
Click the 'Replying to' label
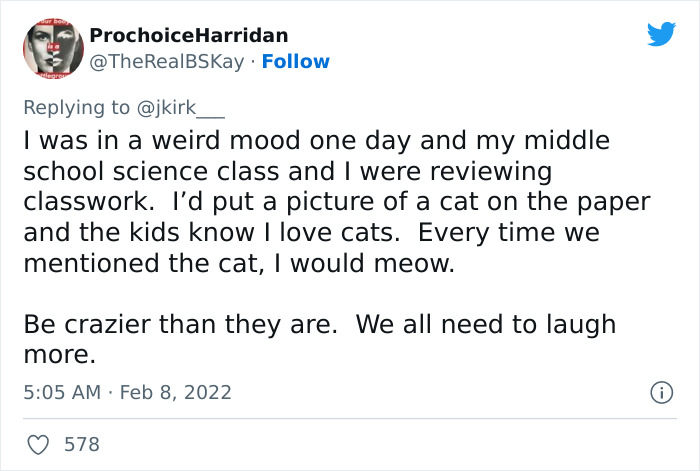pyautogui.click(x=76, y=108)
